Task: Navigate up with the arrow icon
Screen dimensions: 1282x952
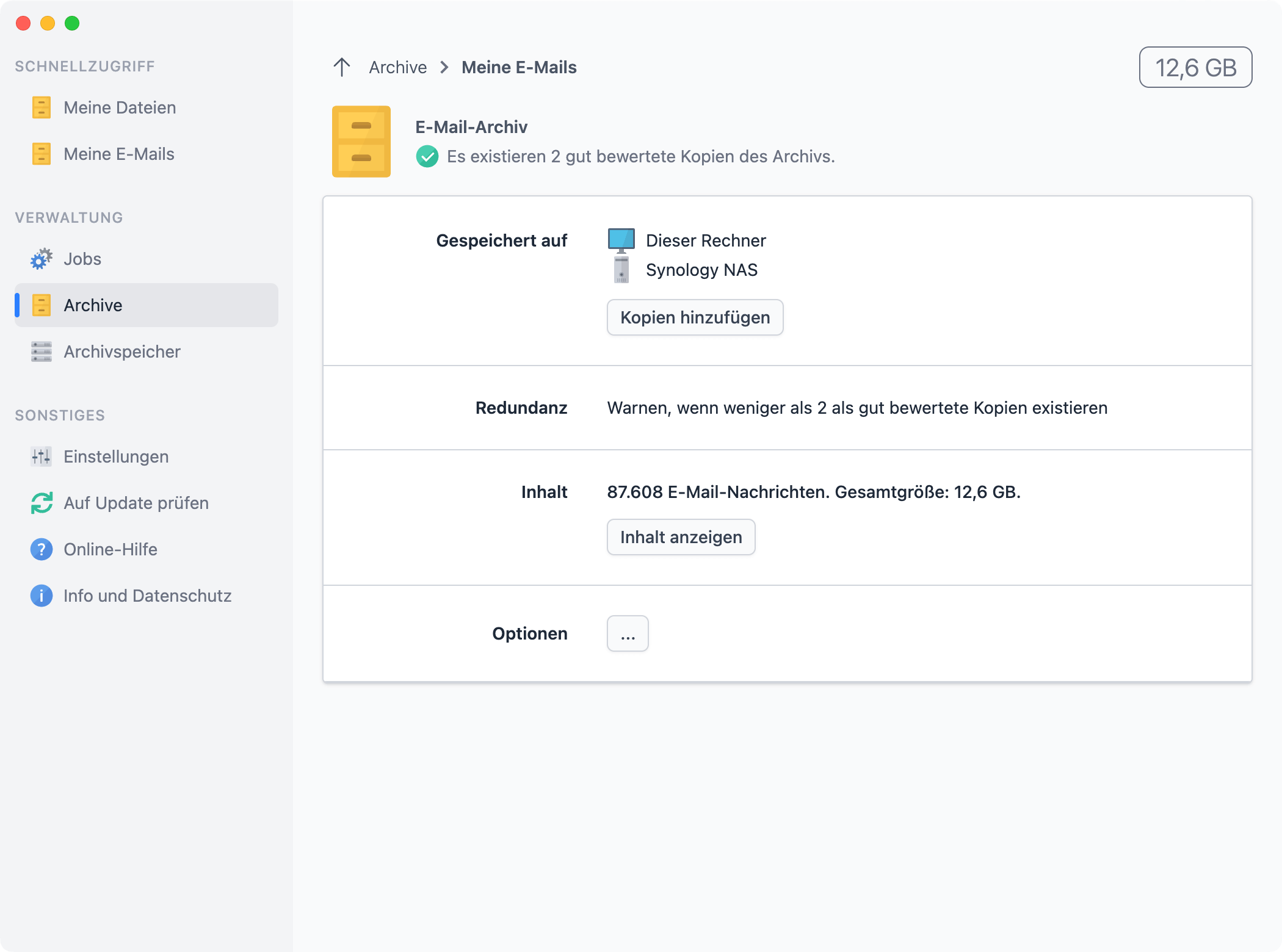Action: click(x=342, y=67)
